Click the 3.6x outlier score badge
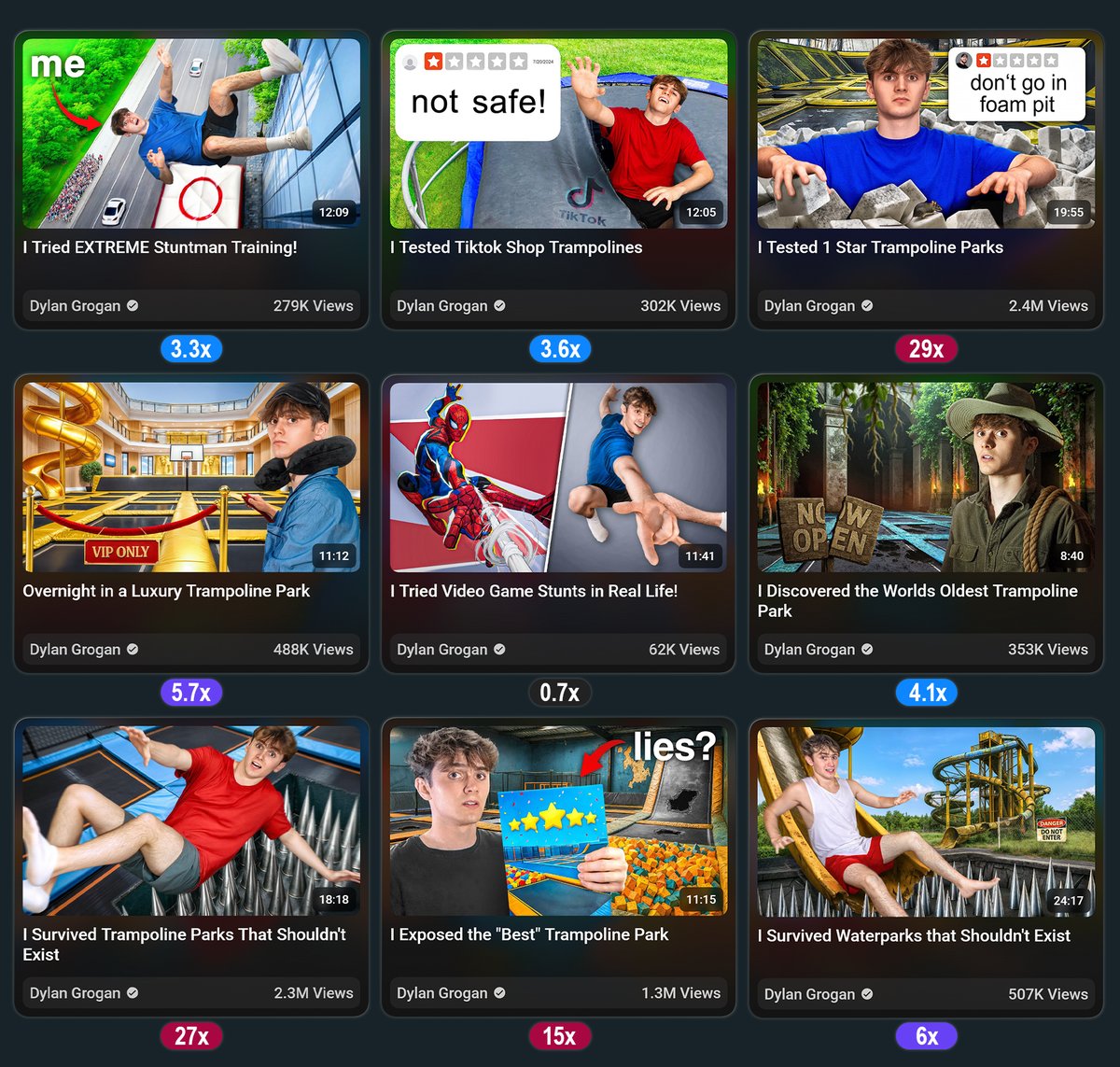 pos(560,349)
